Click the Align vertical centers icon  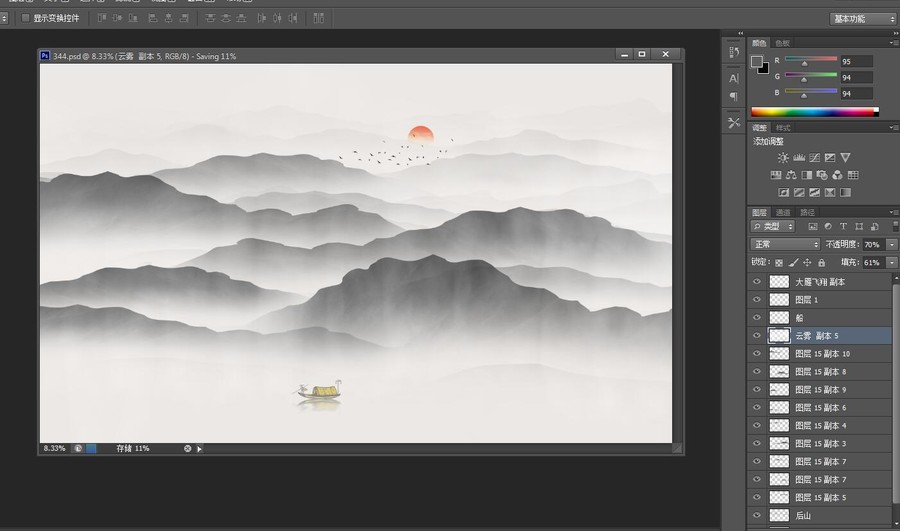tap(117, 18)
